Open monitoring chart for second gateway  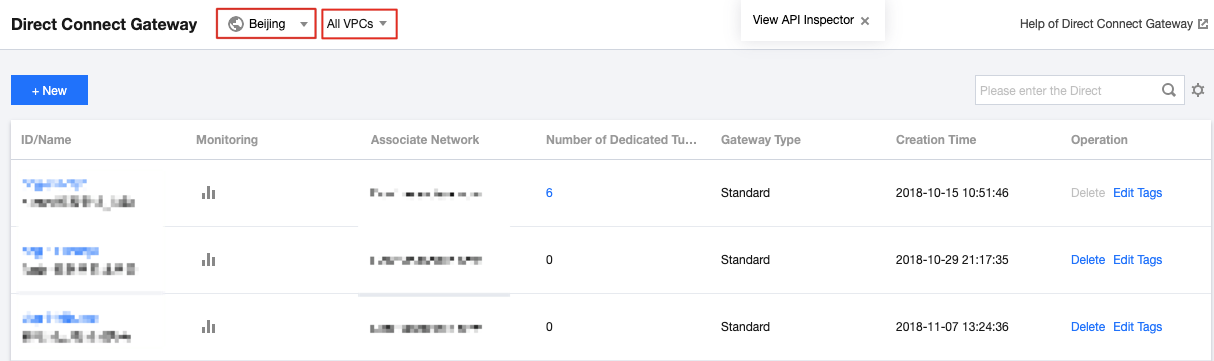(x=208, y=259)
